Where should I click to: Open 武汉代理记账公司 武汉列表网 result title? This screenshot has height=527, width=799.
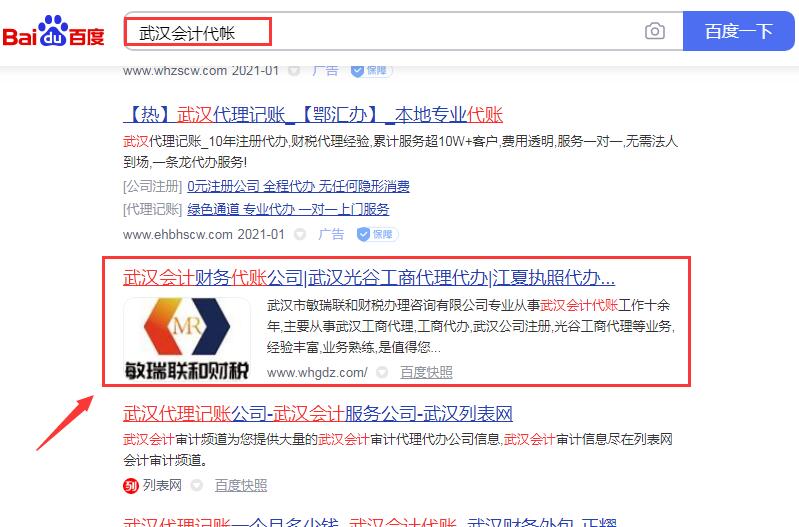click(318, 413)
